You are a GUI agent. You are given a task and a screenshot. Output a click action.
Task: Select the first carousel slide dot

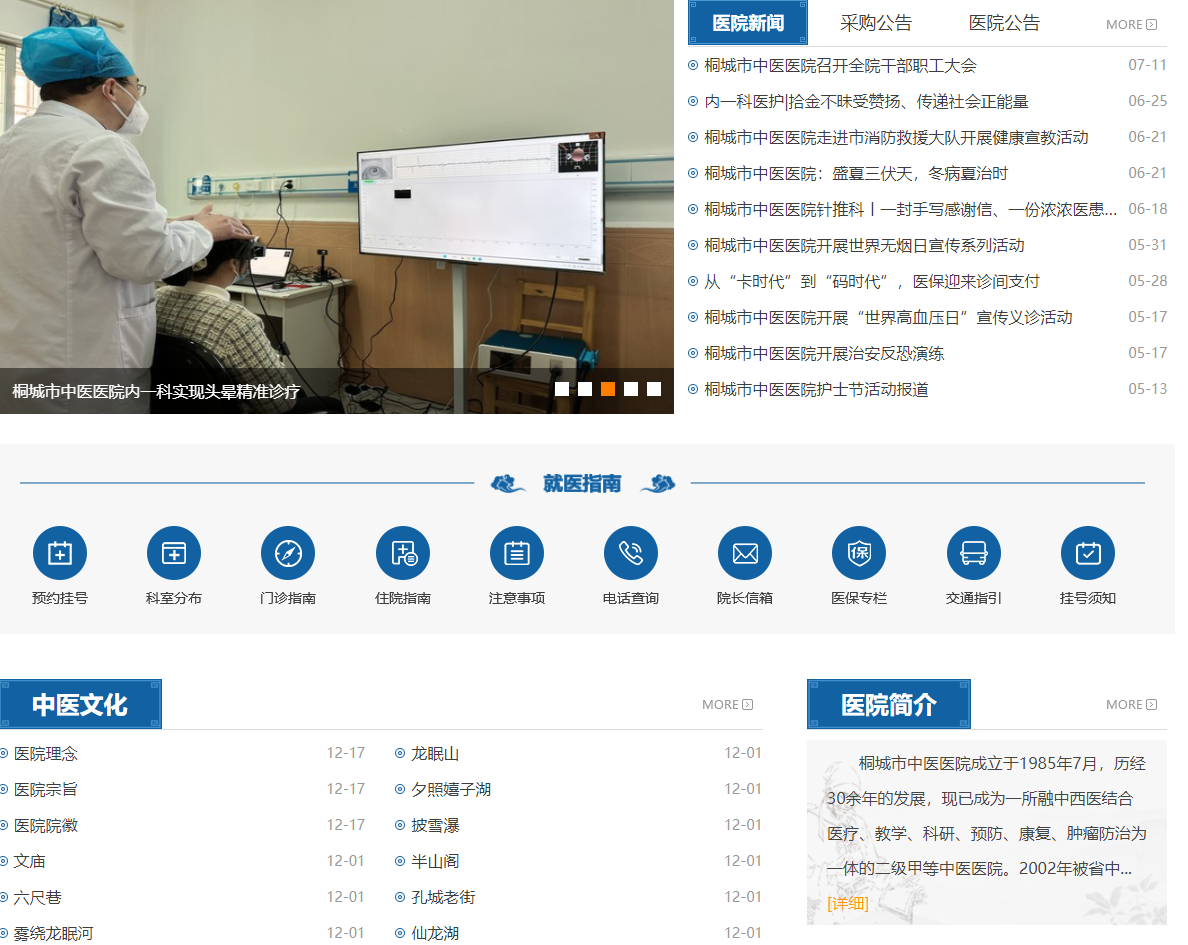(x=562, y=389)
